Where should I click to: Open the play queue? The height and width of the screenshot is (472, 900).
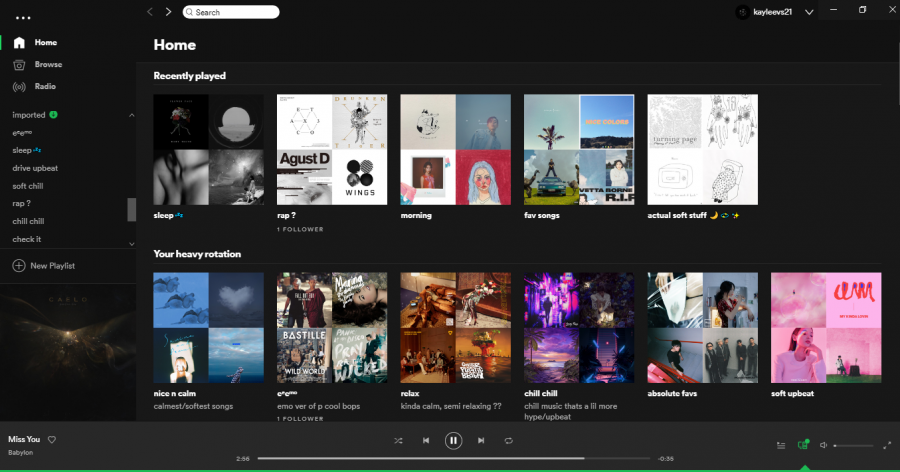(781, 445)
